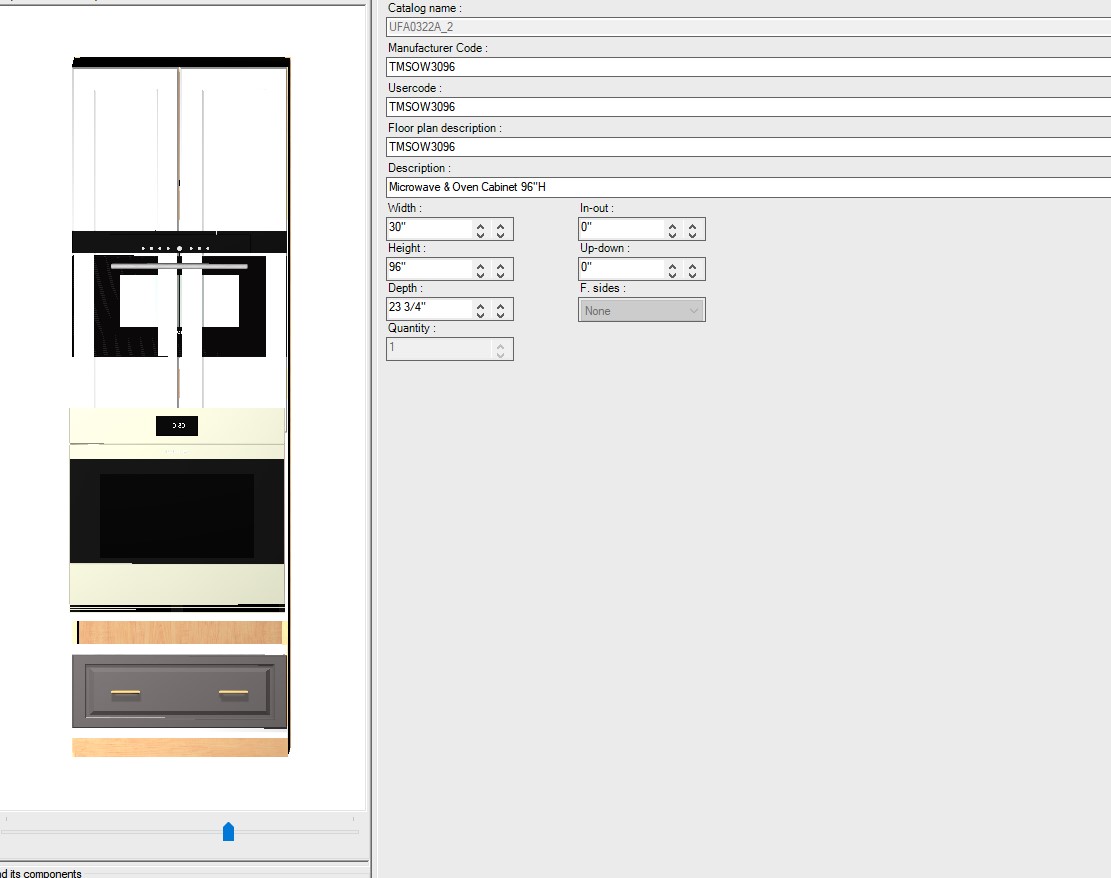1111x878 pixels.
Task: Click the "Floor plan description :" label
Action: pyautogui.click(x=445, y=128)
